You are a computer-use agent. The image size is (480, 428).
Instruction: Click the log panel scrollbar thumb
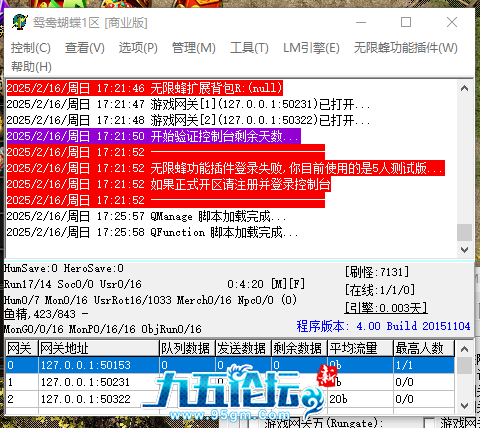pos(464,232)
